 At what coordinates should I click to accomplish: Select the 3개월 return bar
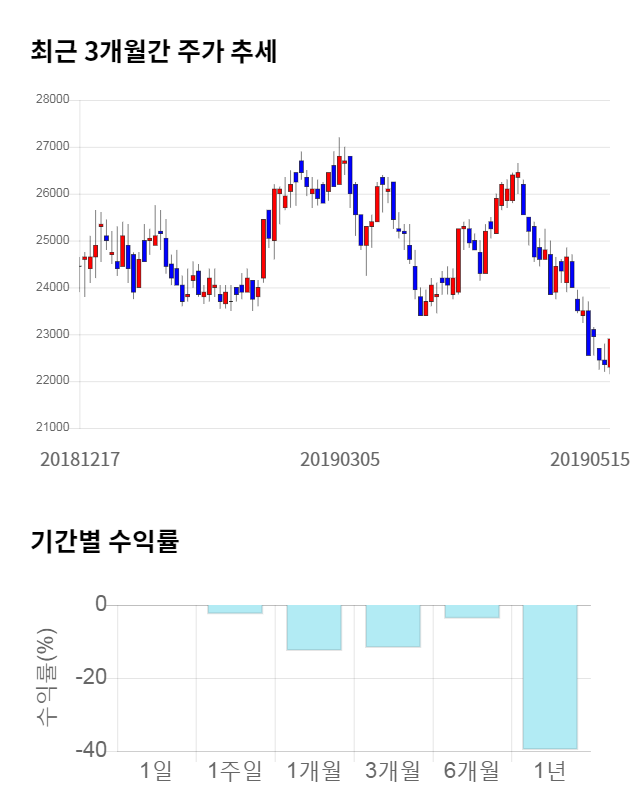click(x=393, y=626)
